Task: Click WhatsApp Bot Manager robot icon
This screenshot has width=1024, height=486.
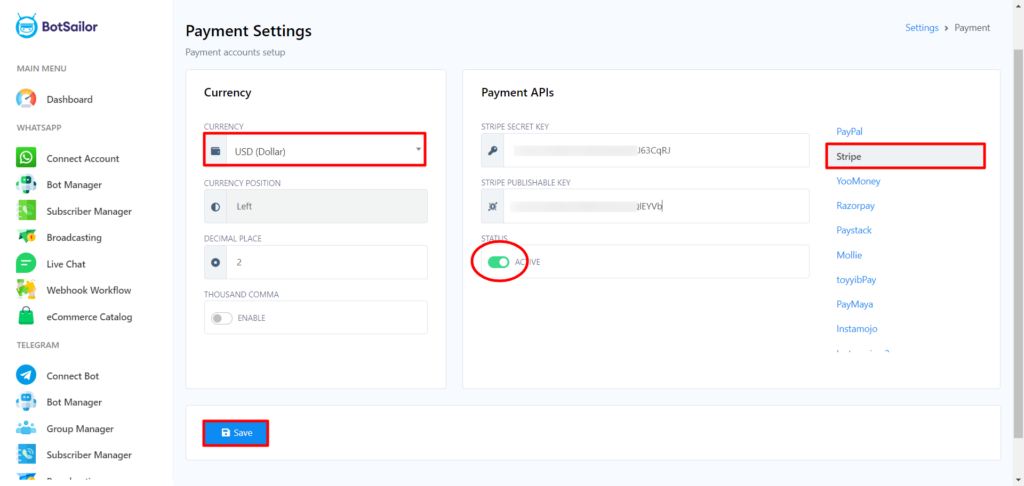Action: (x=26, y=185)
